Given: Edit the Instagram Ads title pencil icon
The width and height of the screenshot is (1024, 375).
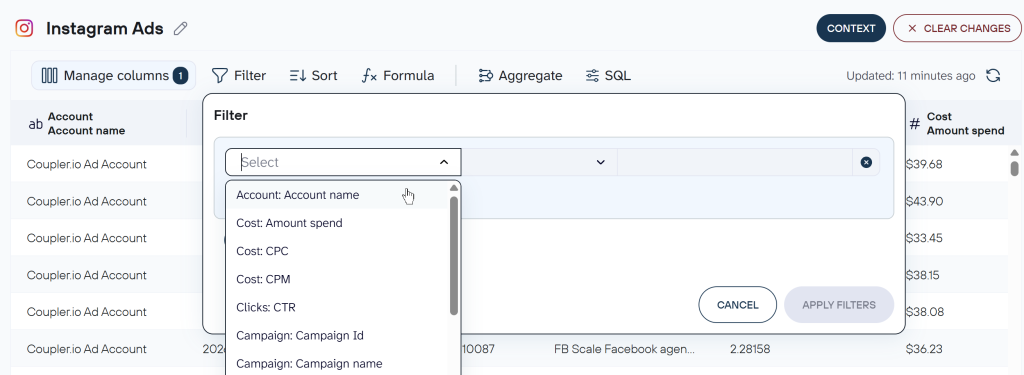Looking at the screenshot, I should pos(181,29).
